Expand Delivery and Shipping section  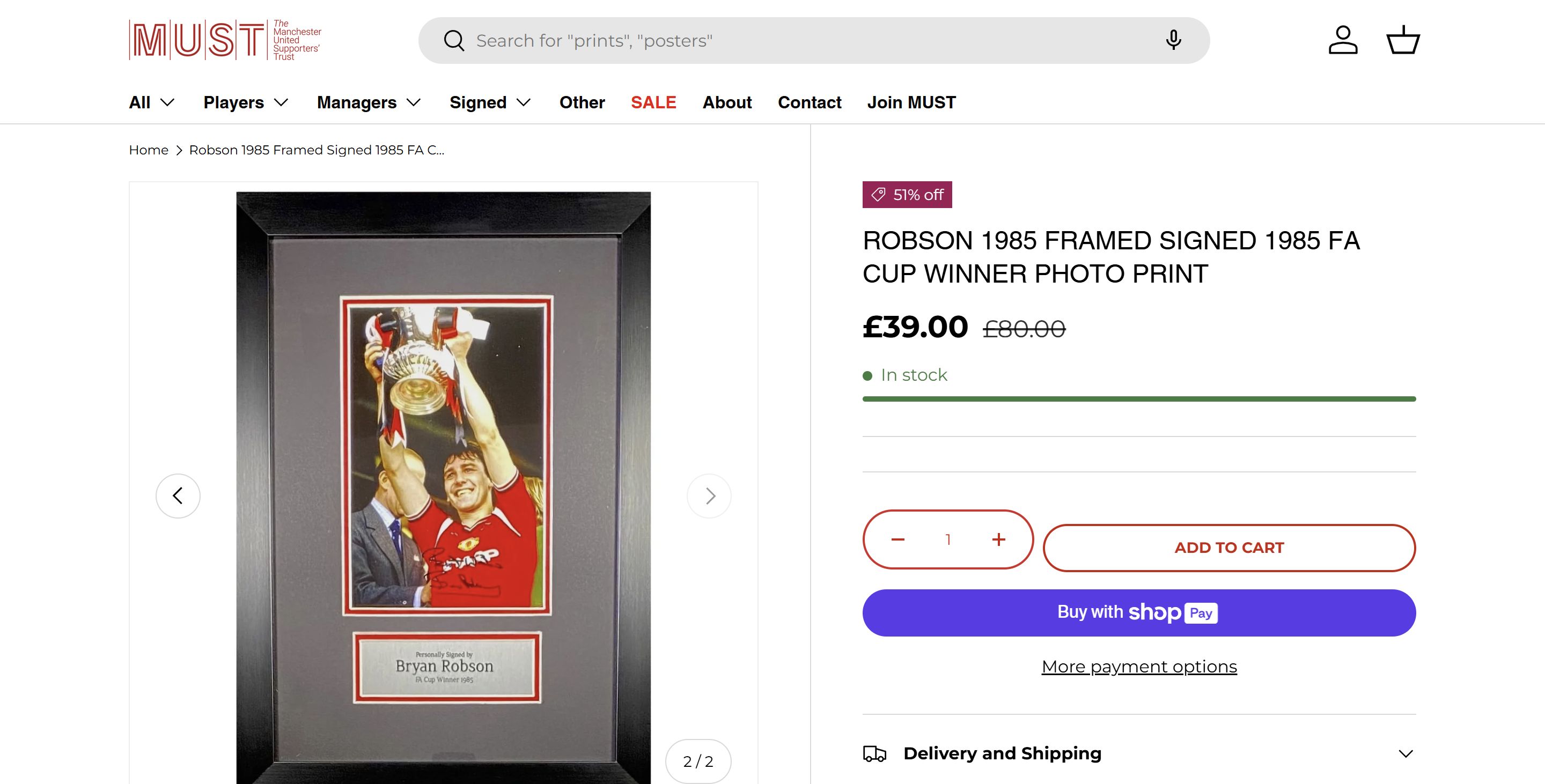pos(1139,753)
